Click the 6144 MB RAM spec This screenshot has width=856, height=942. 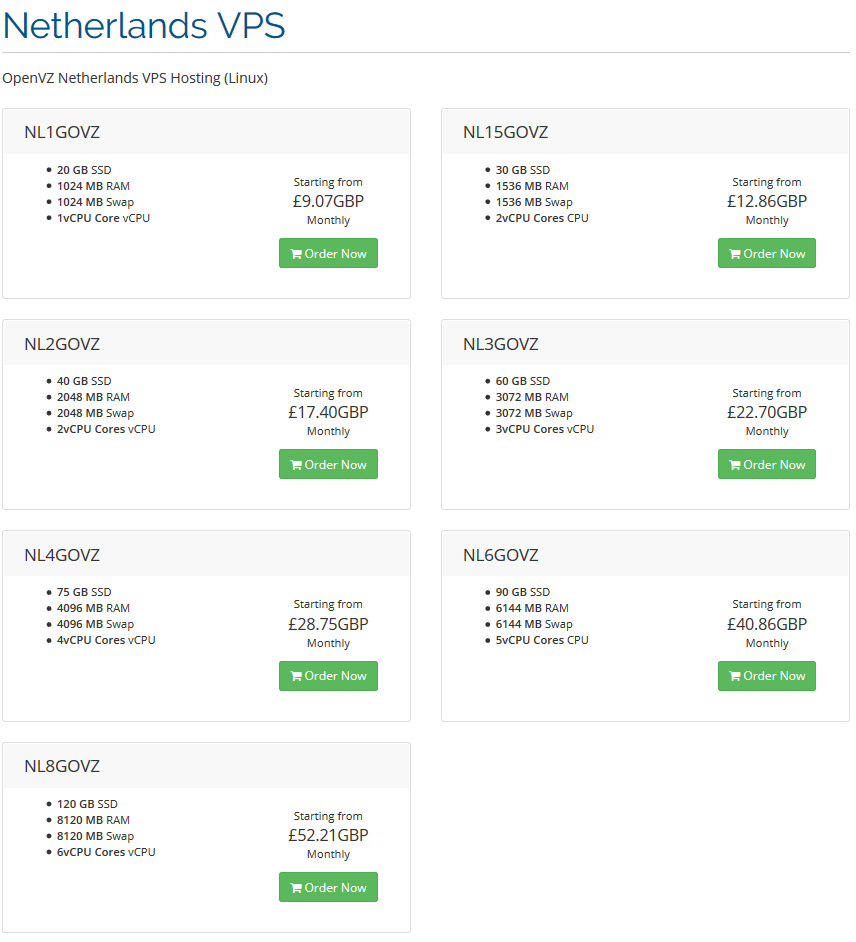point(532,608)
